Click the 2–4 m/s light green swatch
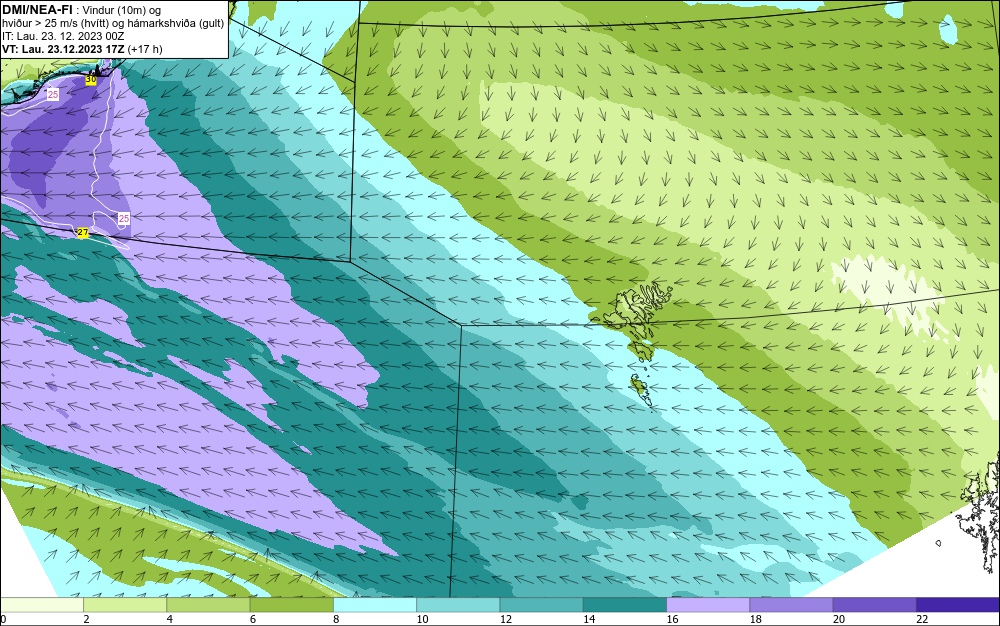 [125, 605]
